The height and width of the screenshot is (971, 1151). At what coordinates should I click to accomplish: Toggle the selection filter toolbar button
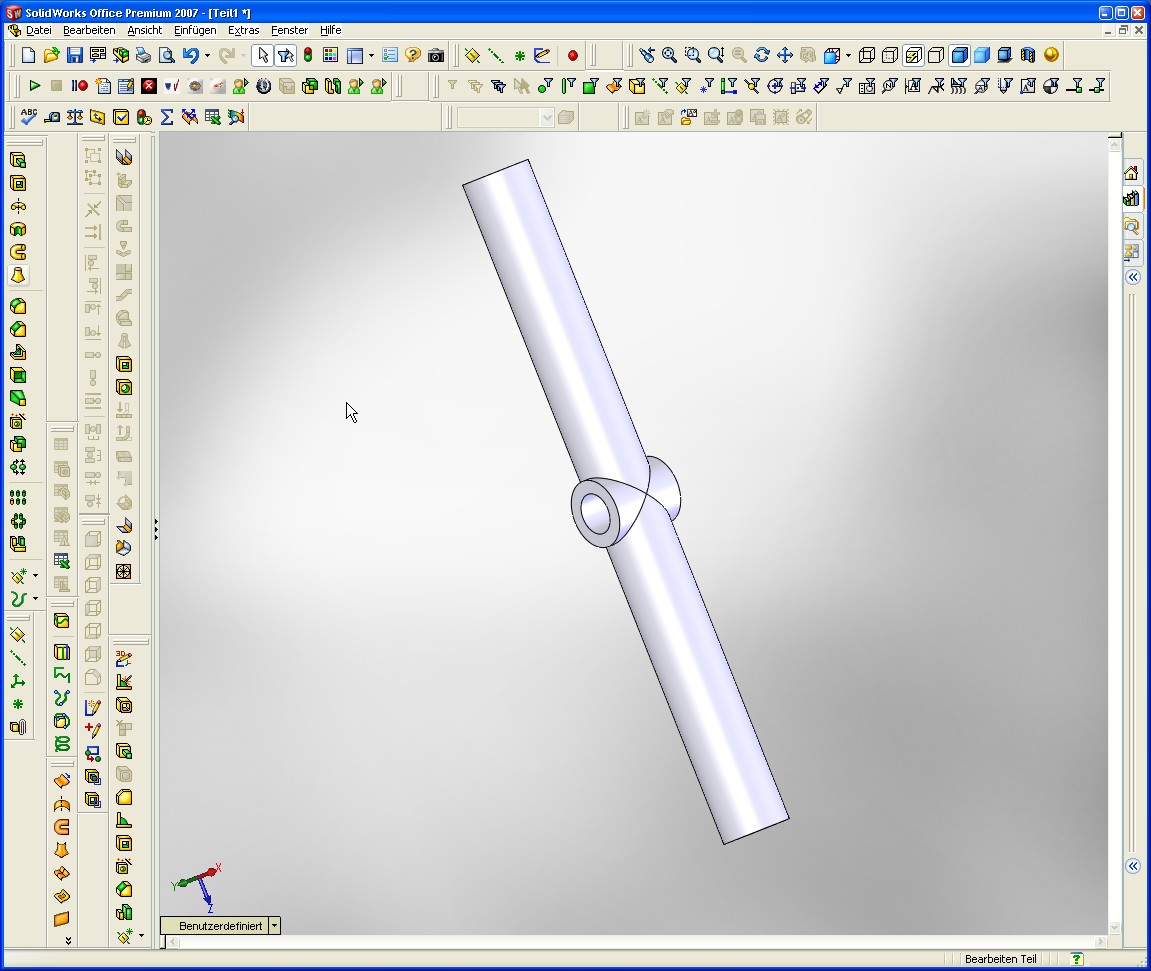point(286,55)
